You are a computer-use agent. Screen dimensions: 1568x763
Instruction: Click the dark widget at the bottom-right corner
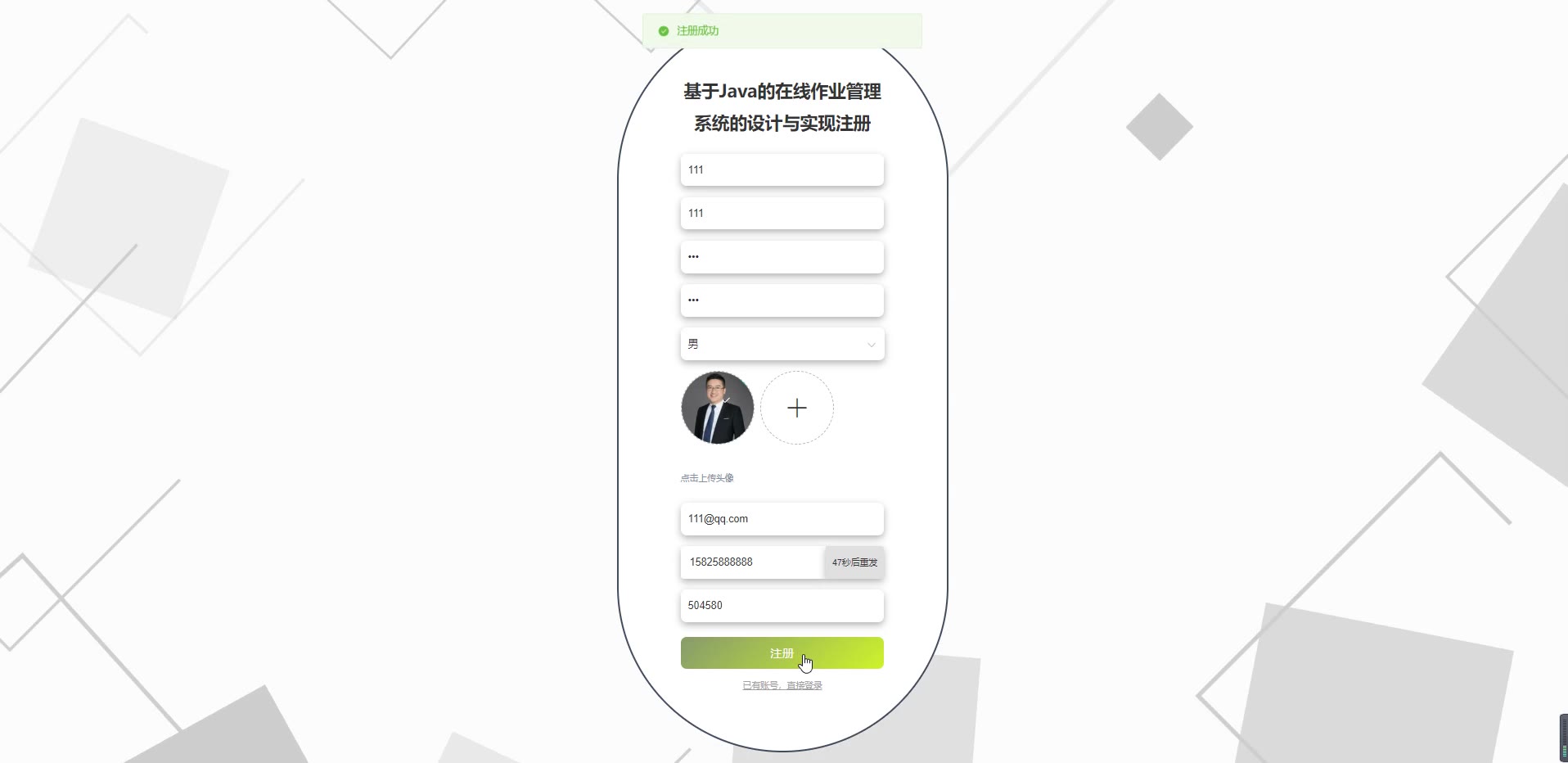(1563, 738)
